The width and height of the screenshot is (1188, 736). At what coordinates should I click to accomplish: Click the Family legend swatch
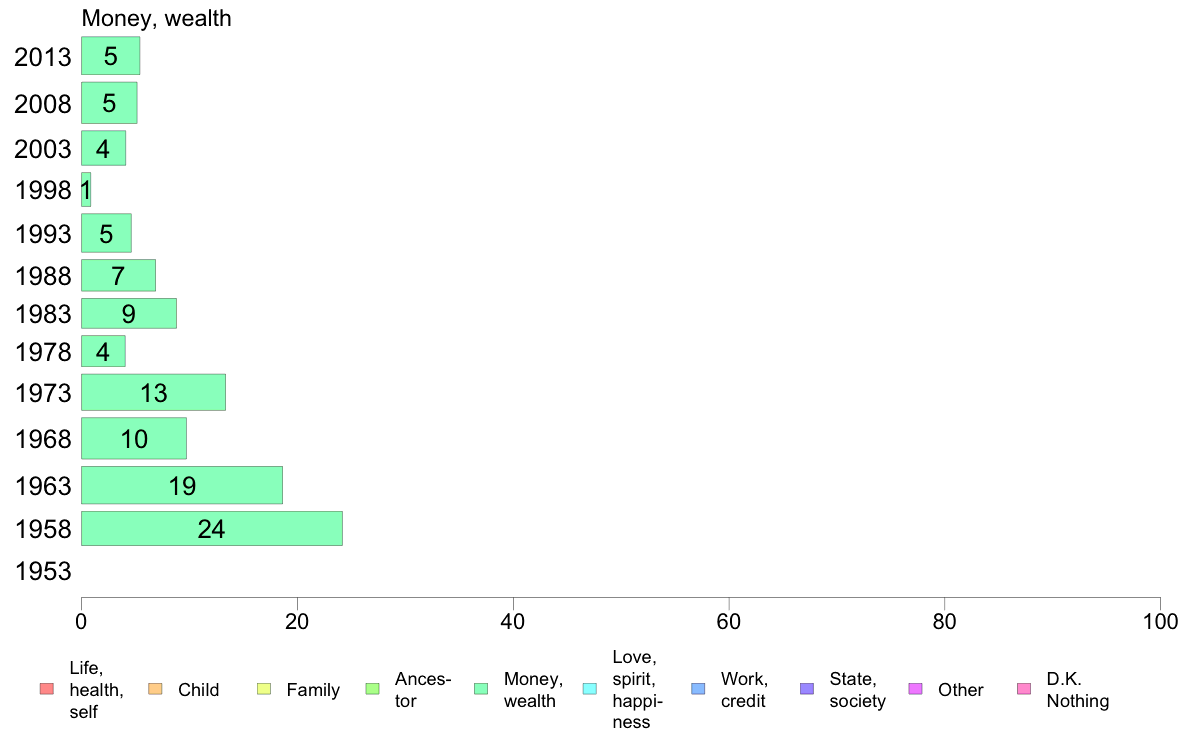264,689
